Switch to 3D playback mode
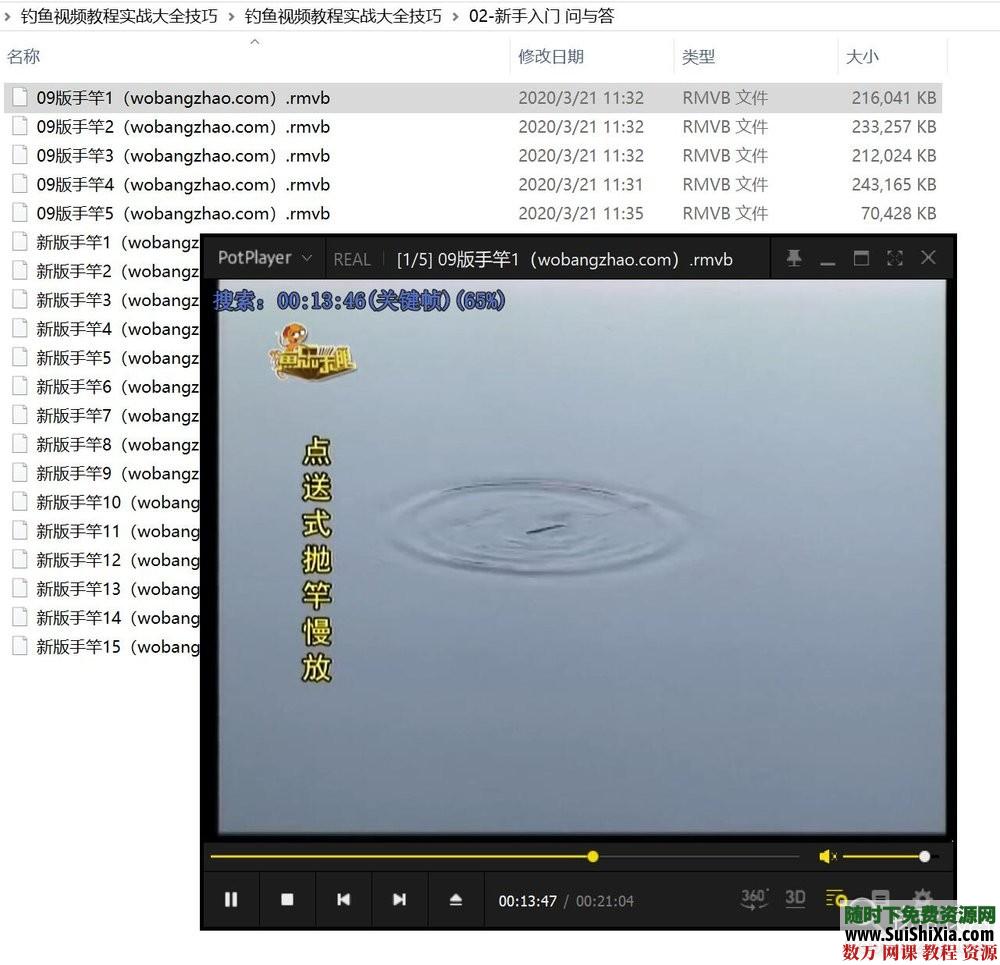The height and width of the screenshot is (965, 1000). [x=795, y=898]
